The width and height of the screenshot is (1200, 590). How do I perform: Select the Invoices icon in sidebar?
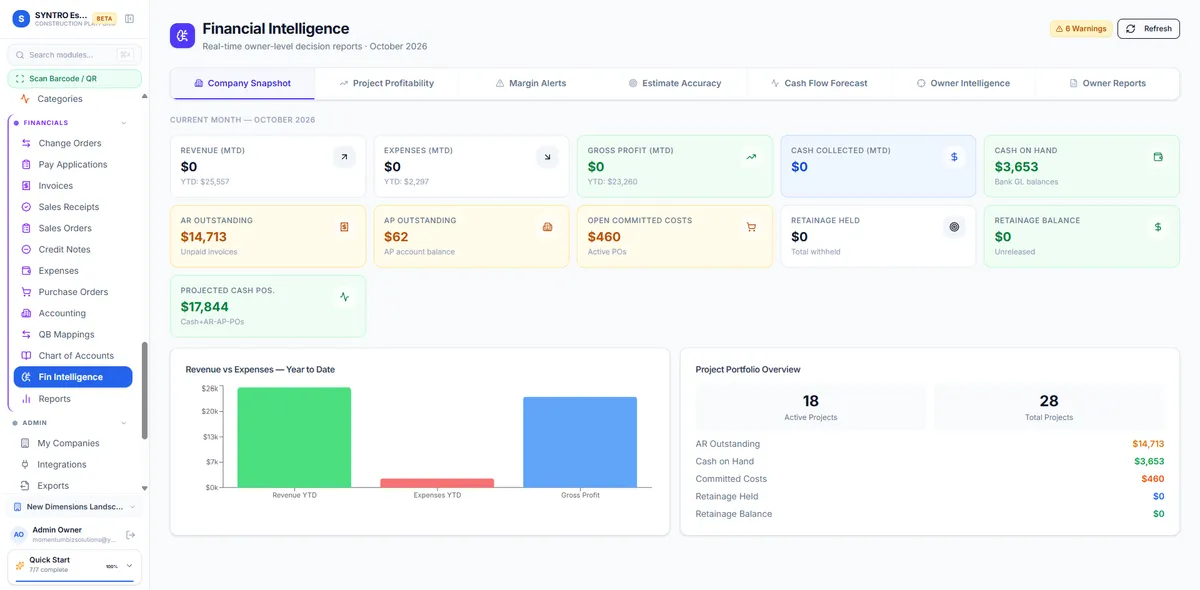point(27,186)
